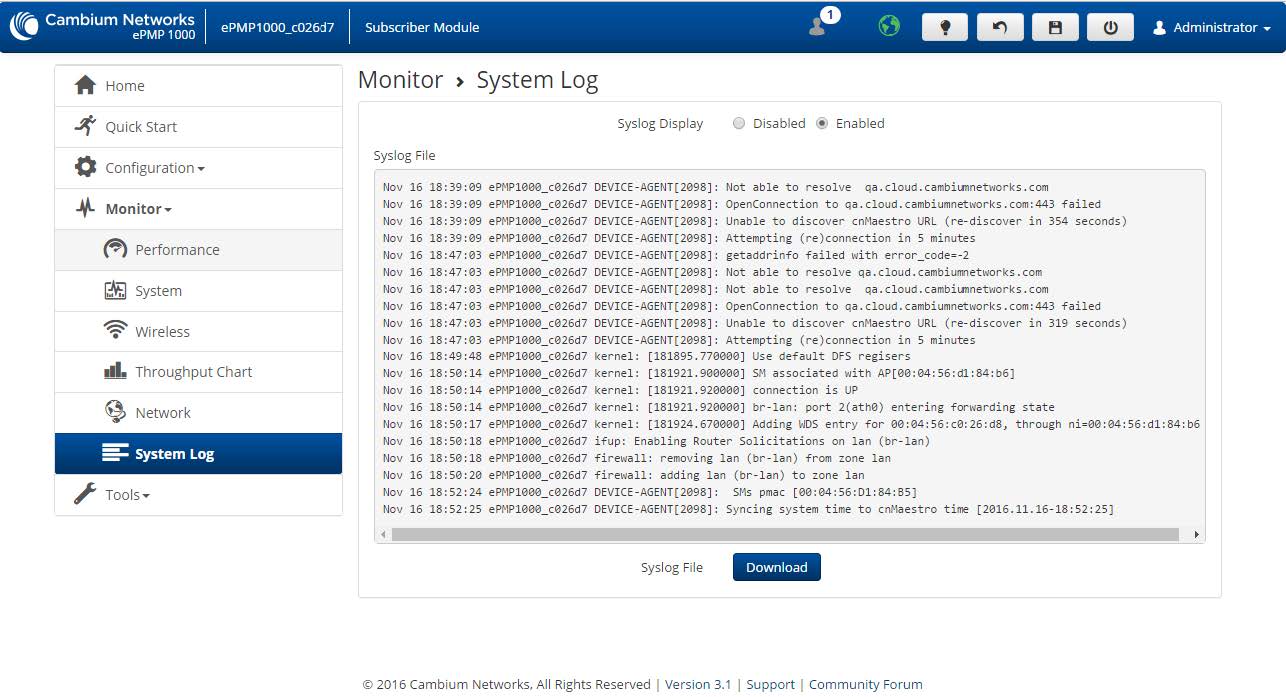Viewport: 1286px width, 697px height.
Task: Open the Support link in footer
Action: (770, 684)
